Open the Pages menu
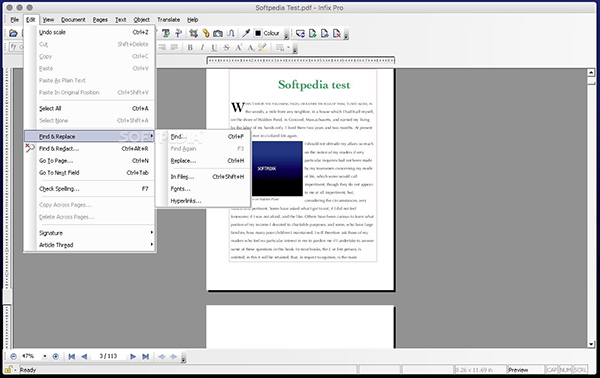 [x=100, y=20]
